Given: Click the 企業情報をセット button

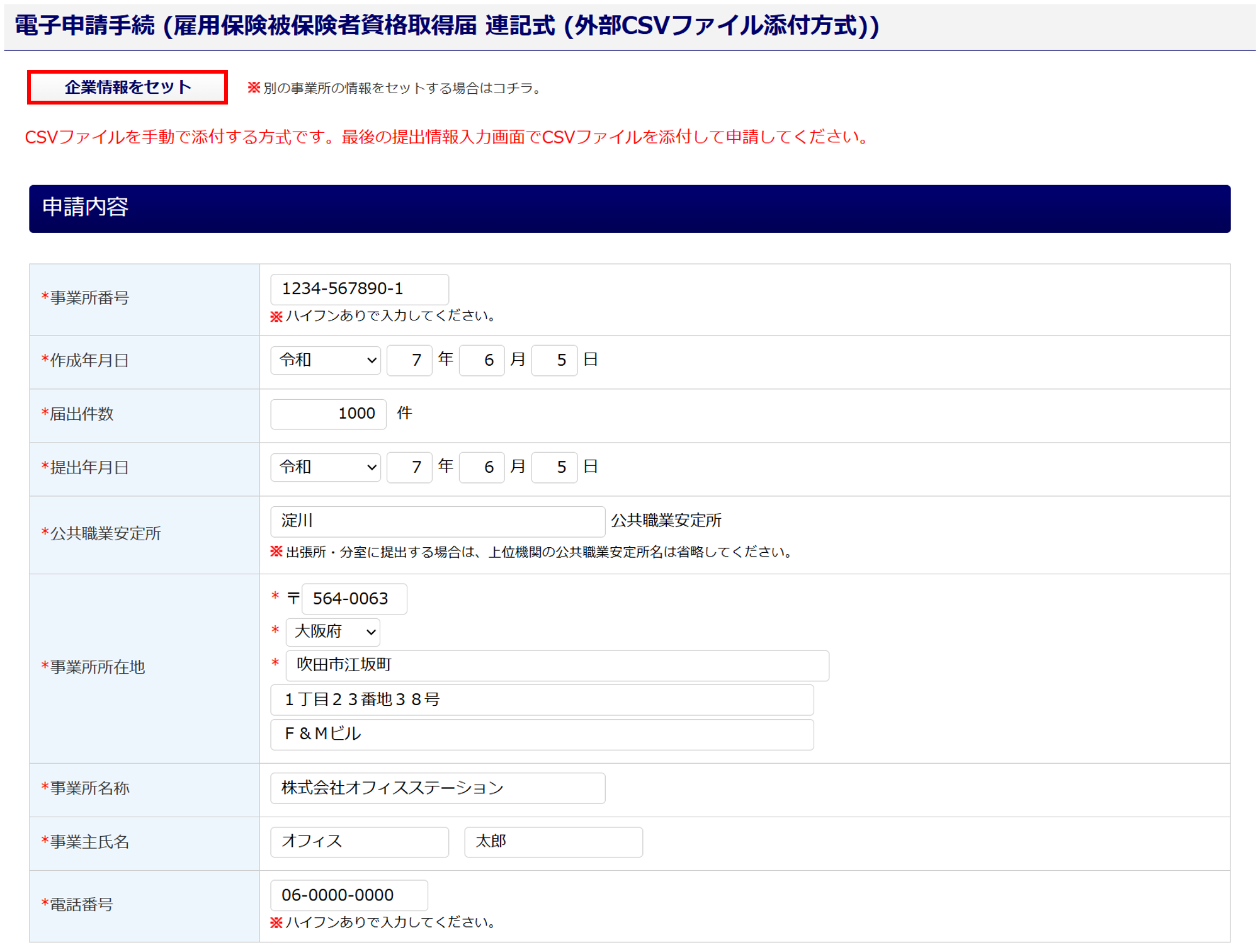Looking at the screenshot, I should point(127,87).
